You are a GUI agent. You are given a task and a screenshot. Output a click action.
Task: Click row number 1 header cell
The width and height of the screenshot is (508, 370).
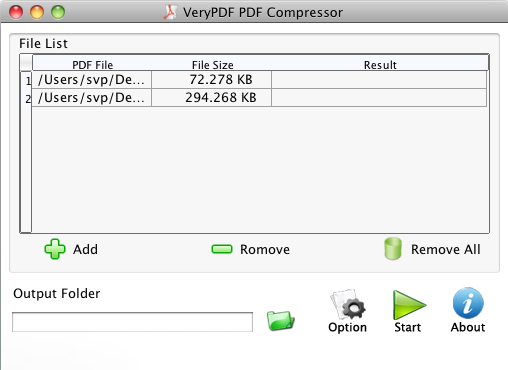(27, 80)
